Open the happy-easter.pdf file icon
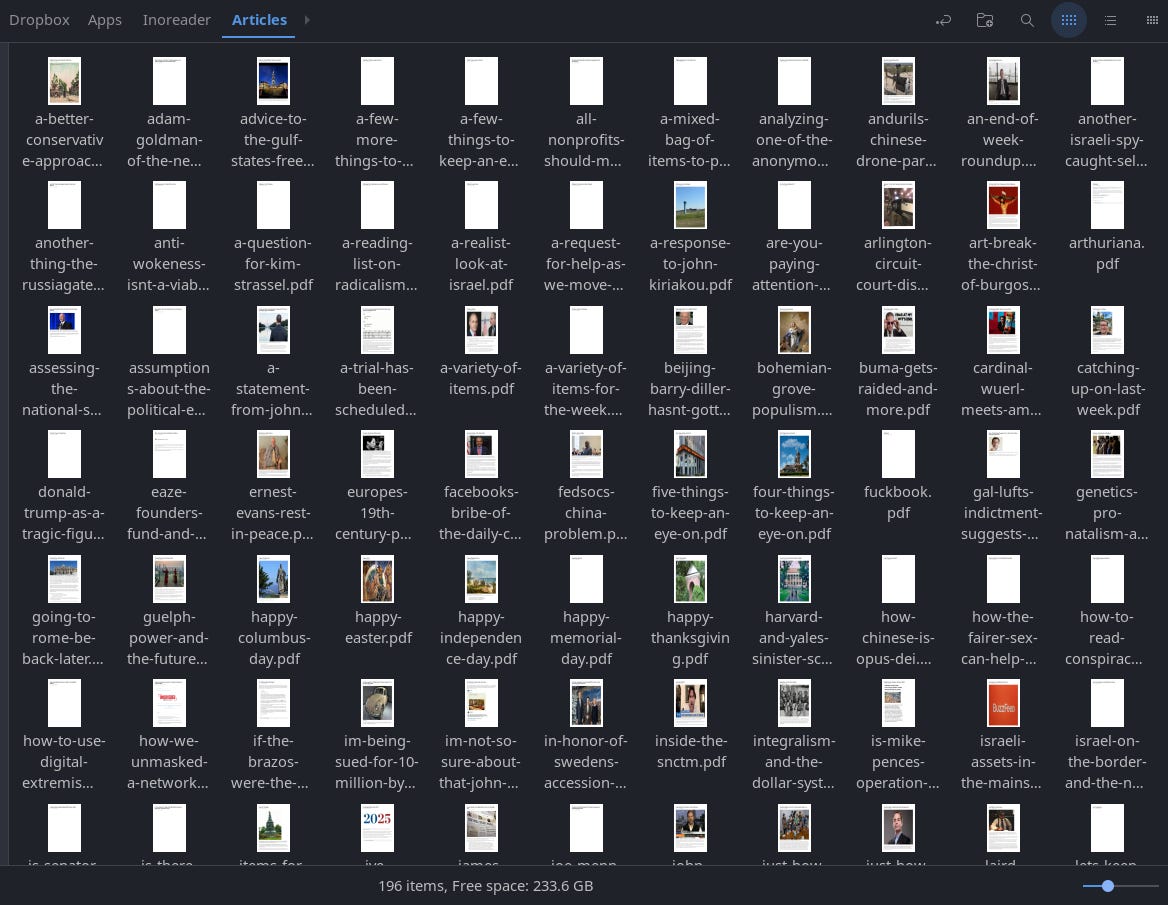Screen dimensions: 1168x905 pos(377,579)
